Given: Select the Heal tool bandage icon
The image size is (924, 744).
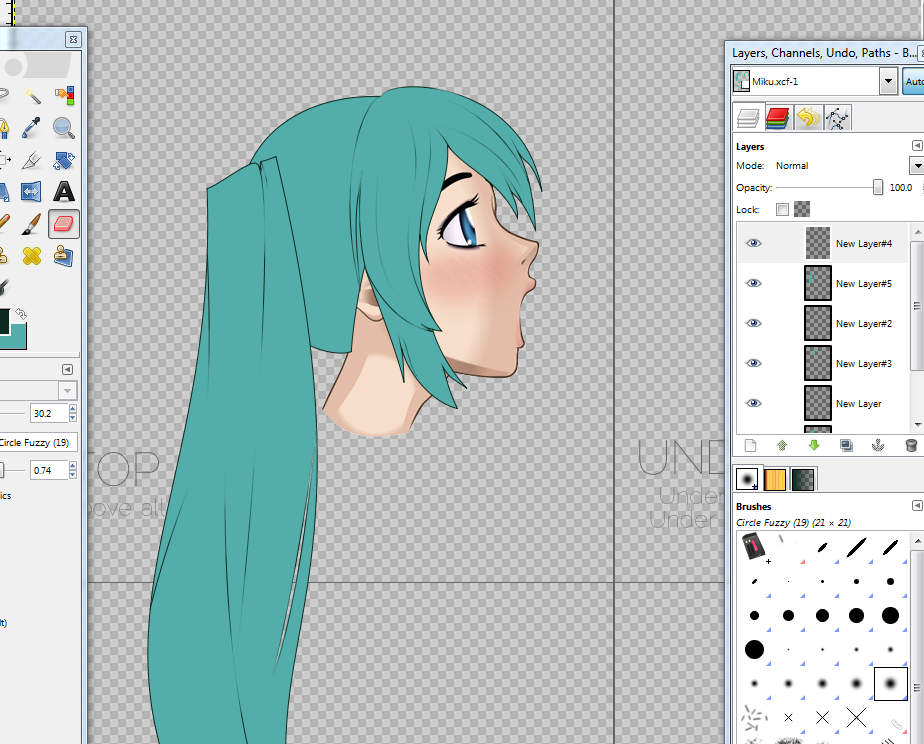Looking at the screenshot, I should pyautogui.click(x=32, y=255).
